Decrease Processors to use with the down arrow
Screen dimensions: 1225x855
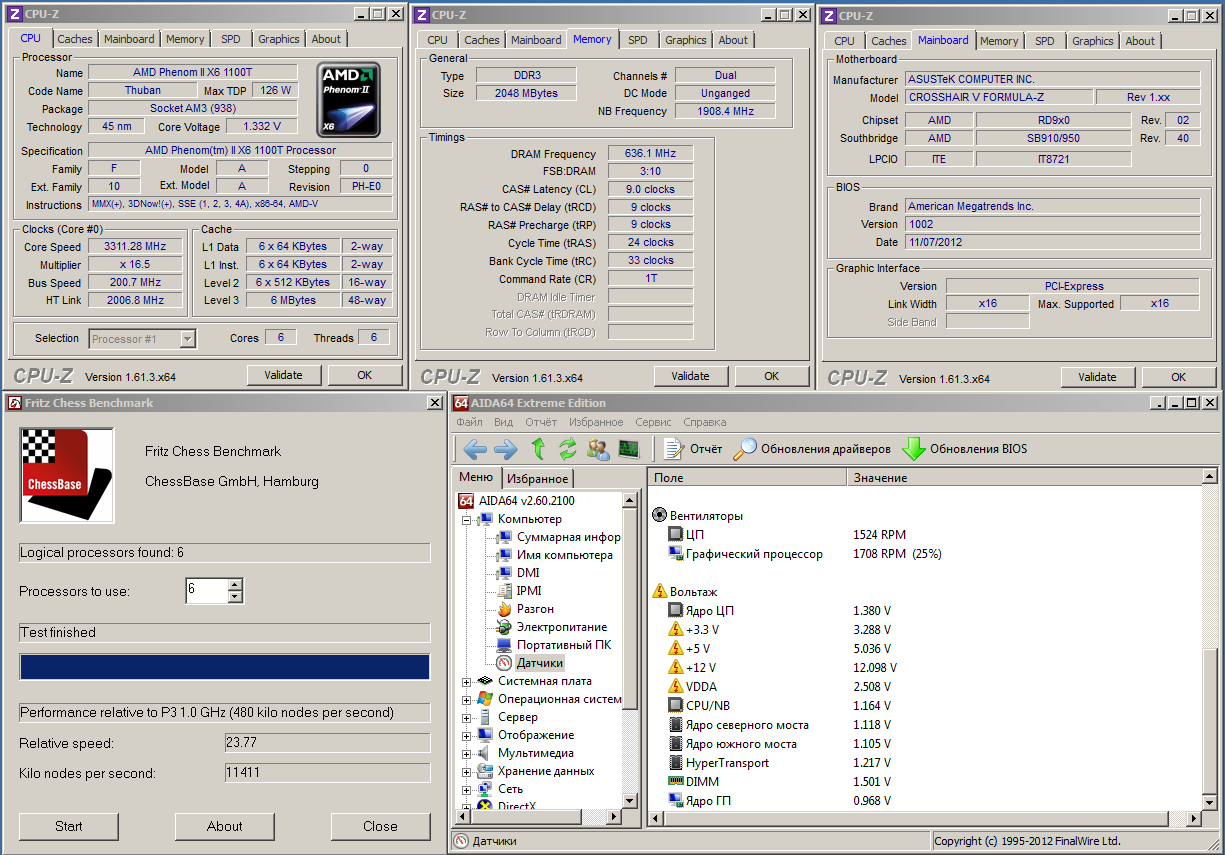[x=235, y=597]
